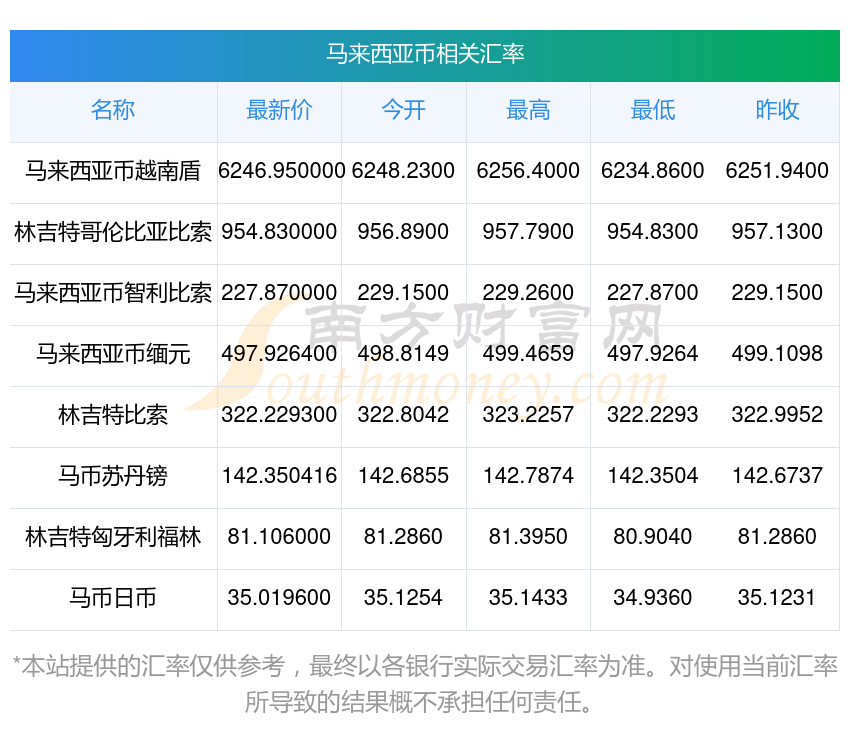Select high value 957.7900
This screenshot has width=850, height=733.
(x=528, y=232)
